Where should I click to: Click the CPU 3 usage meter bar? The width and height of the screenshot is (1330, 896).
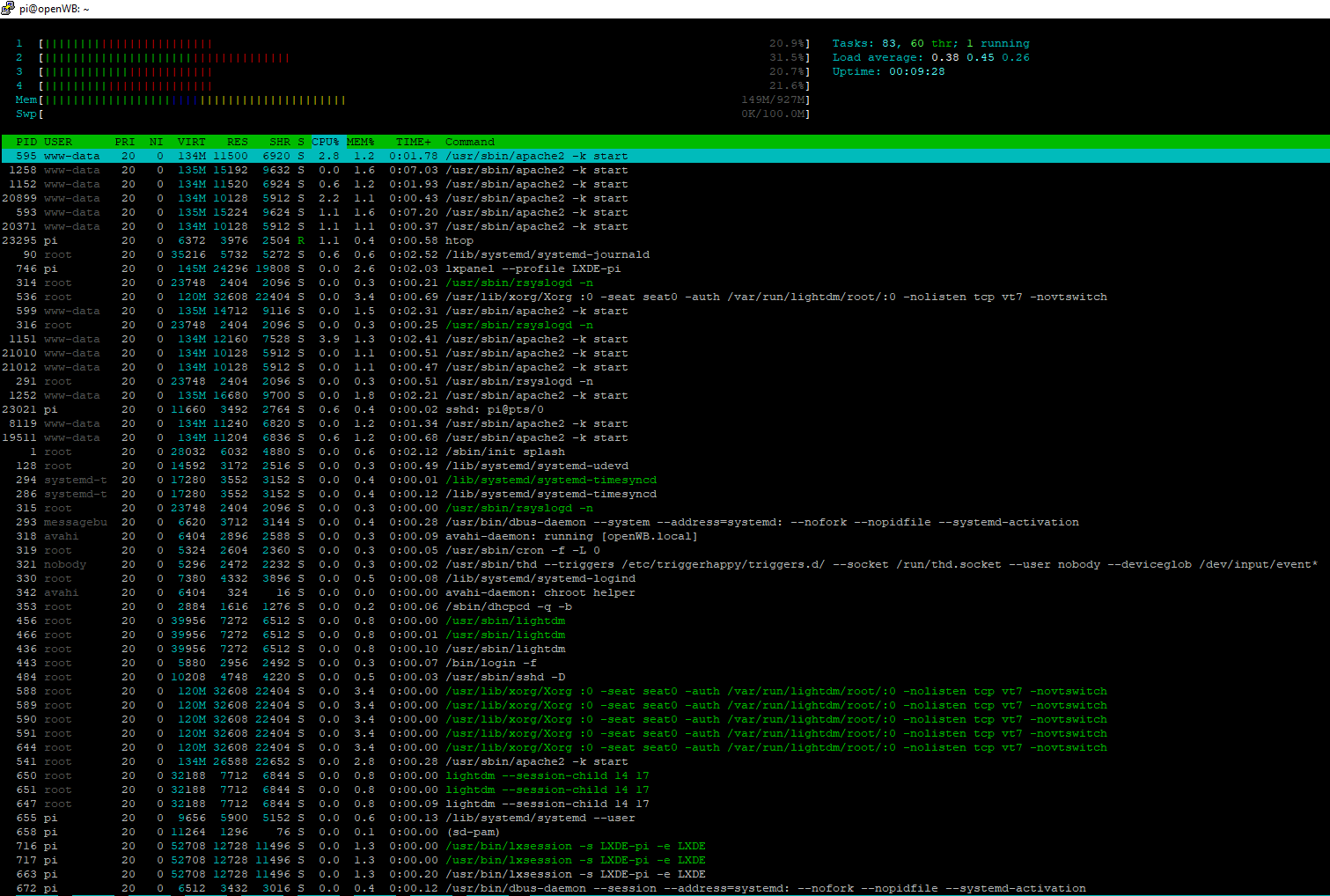coord(424,71)
